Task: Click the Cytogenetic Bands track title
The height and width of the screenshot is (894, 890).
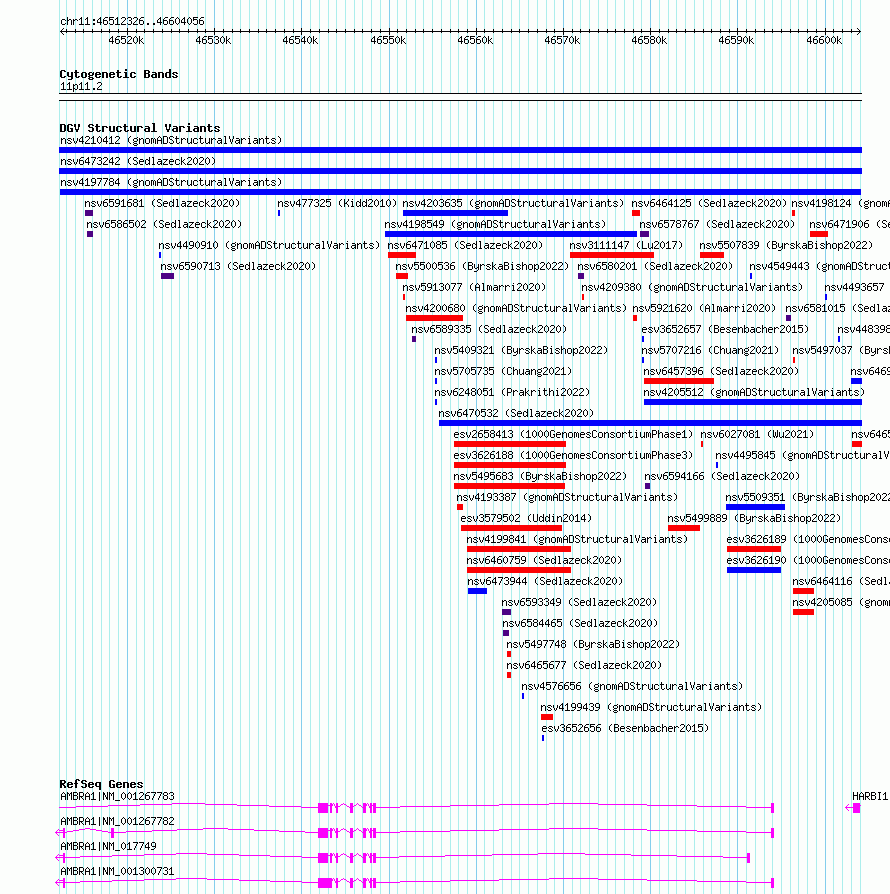Action: tap(119, 75)
